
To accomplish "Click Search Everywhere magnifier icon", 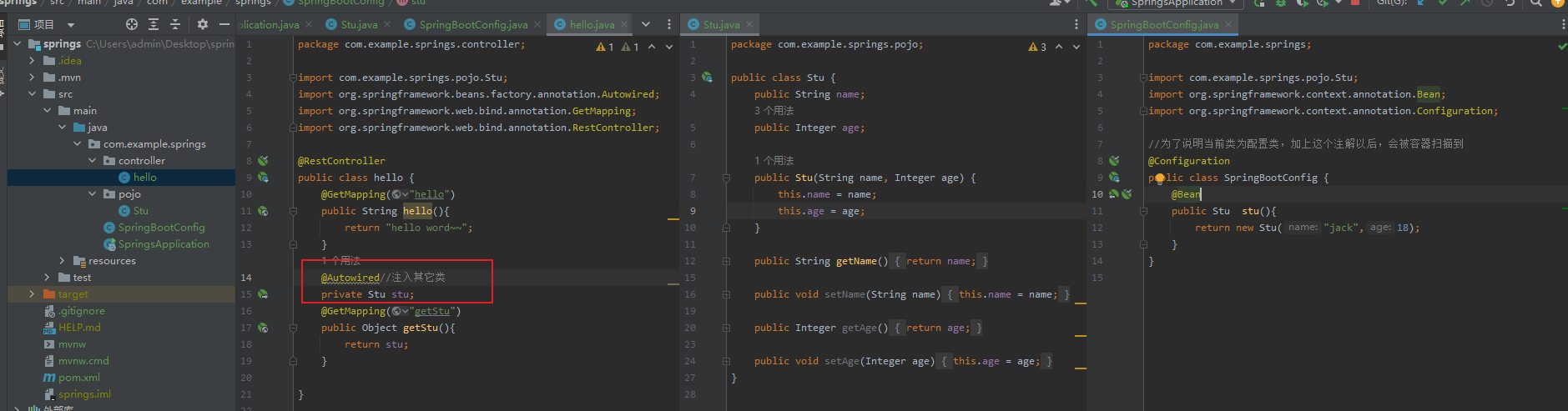I will 1535,3.
